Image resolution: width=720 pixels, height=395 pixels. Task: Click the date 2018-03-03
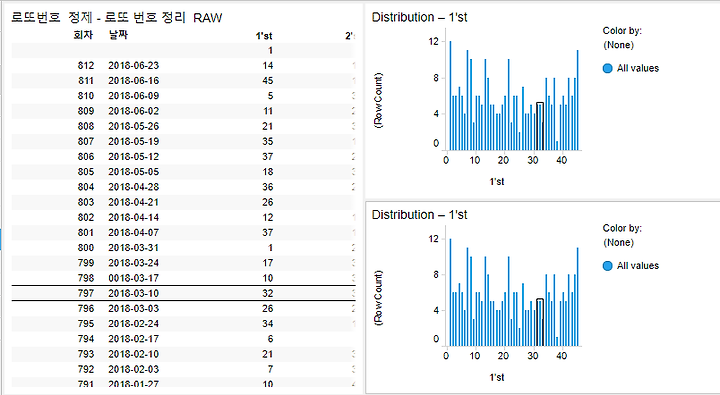[134, 308]
